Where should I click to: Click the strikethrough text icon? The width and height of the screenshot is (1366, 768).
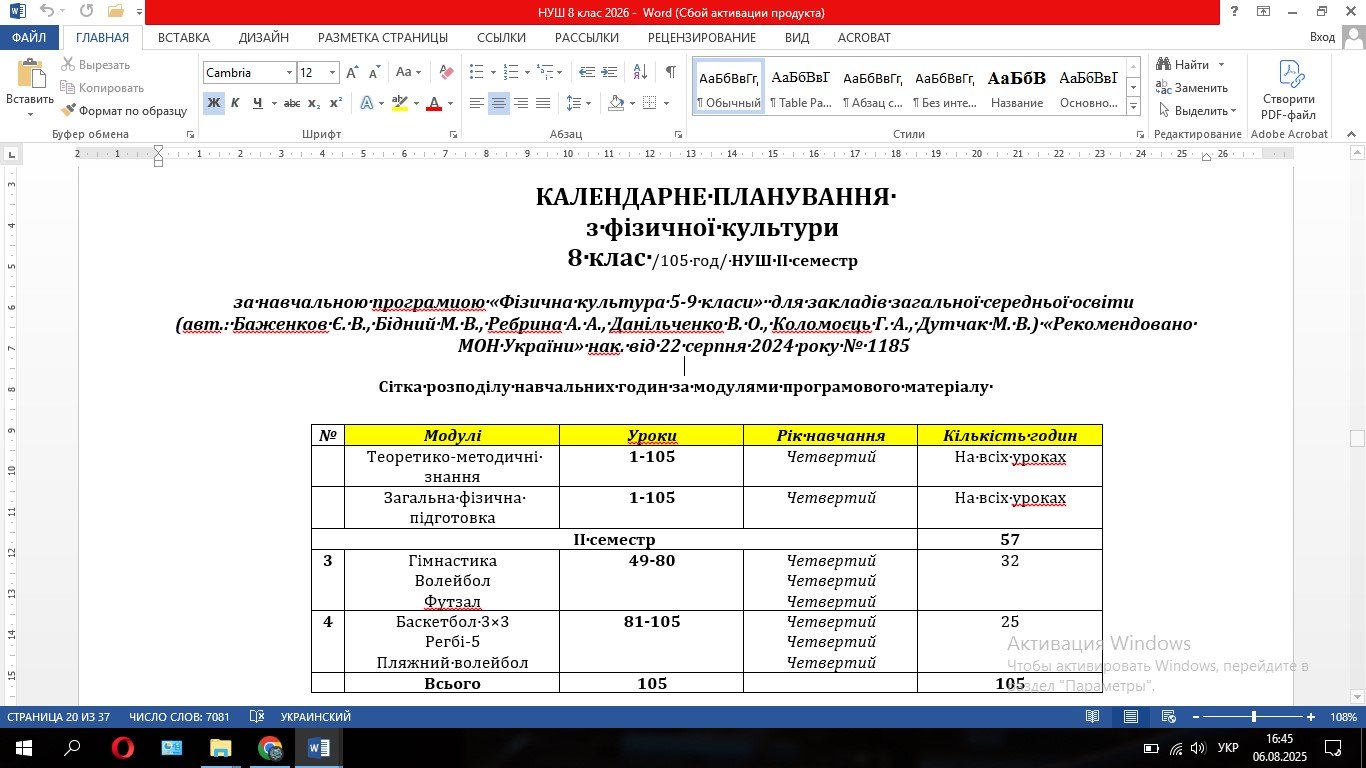pyautogui.click(x=292, y=103)
